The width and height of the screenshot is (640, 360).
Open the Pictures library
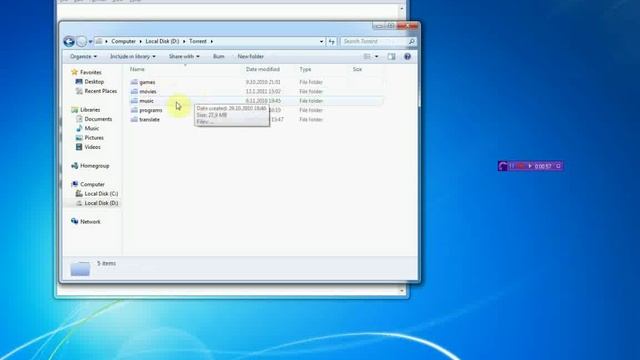coord(94,138)
